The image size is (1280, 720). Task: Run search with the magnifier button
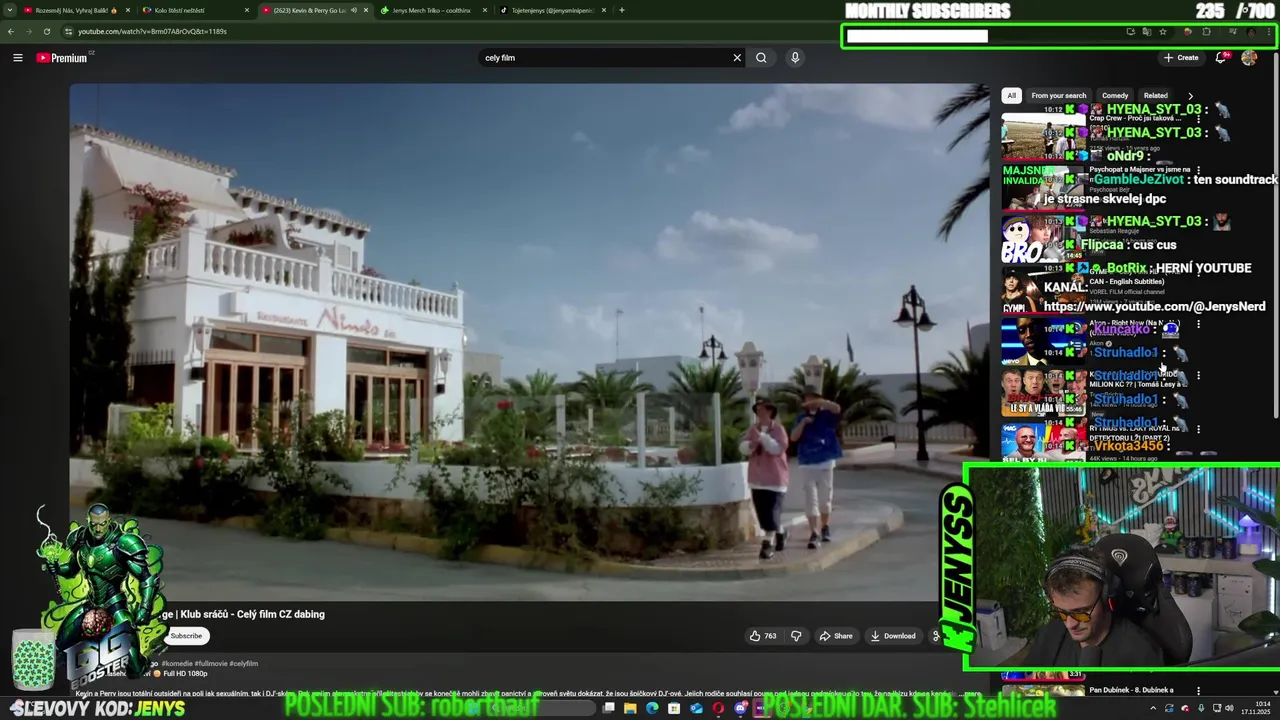(761, 58)
